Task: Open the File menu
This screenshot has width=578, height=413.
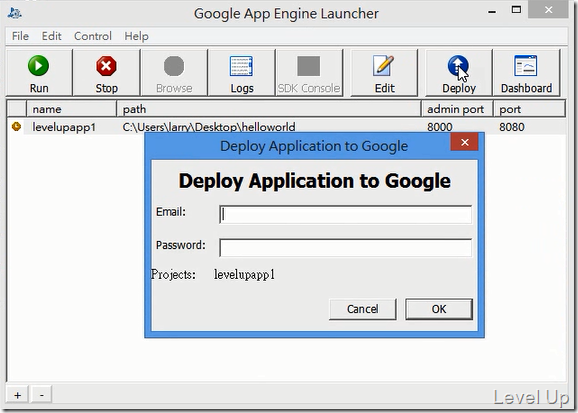Action: click(20, 36)
